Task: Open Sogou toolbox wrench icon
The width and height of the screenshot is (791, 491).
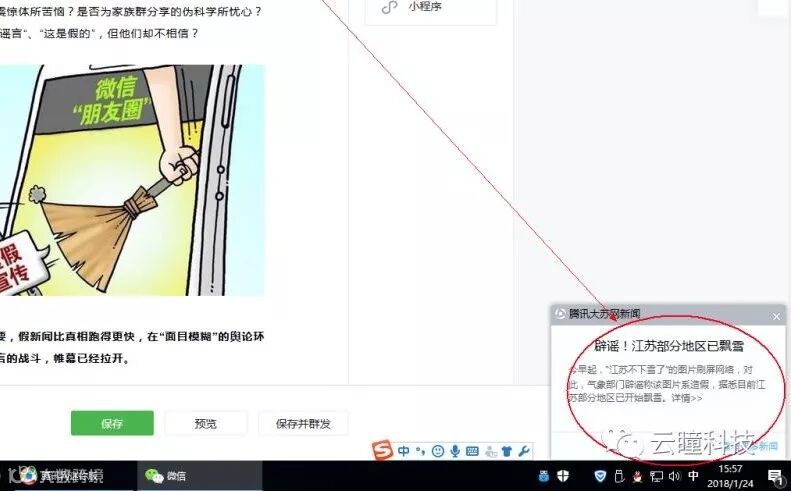Action: point(524,451)
